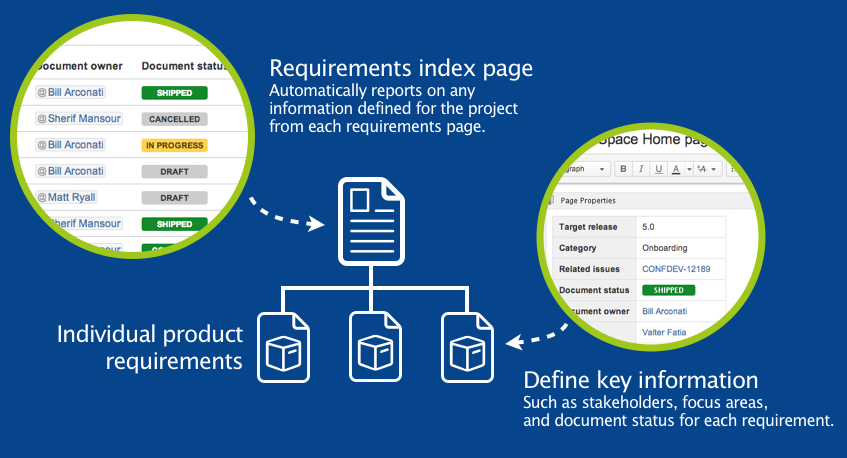This screenshot has height=458, width=847.
Task: Click the Bold formatting button
Action: 623,169
